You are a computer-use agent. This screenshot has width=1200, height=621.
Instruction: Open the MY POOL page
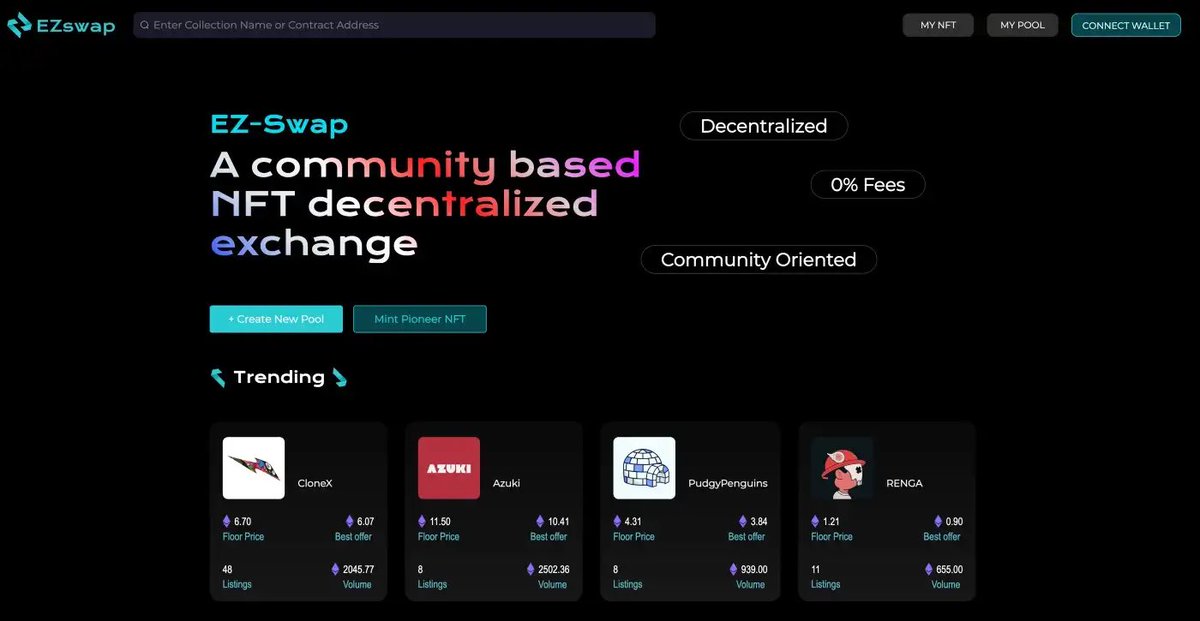click(x=1022, y=25)
